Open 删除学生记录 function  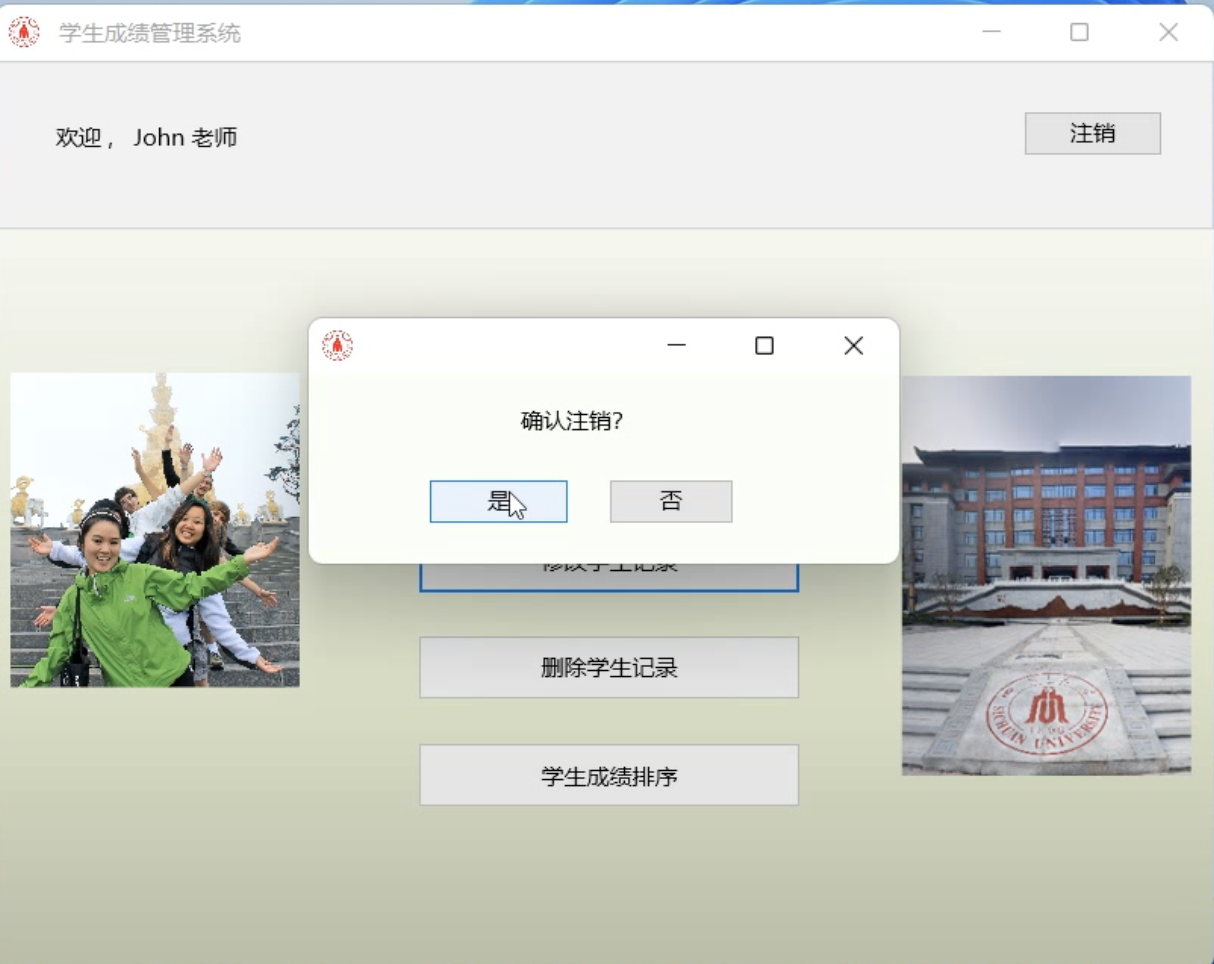pyautogui.click(x=609, y=667)
